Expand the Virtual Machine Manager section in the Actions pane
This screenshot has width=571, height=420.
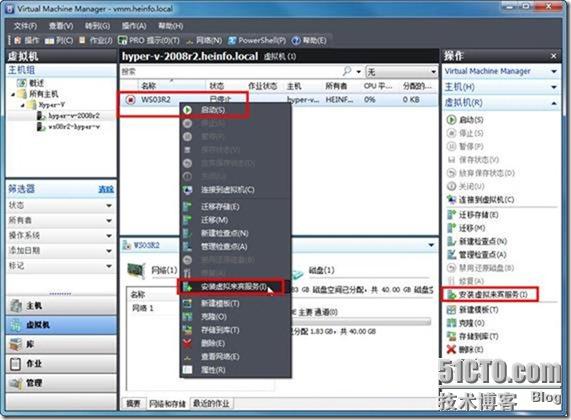point(554,71)
